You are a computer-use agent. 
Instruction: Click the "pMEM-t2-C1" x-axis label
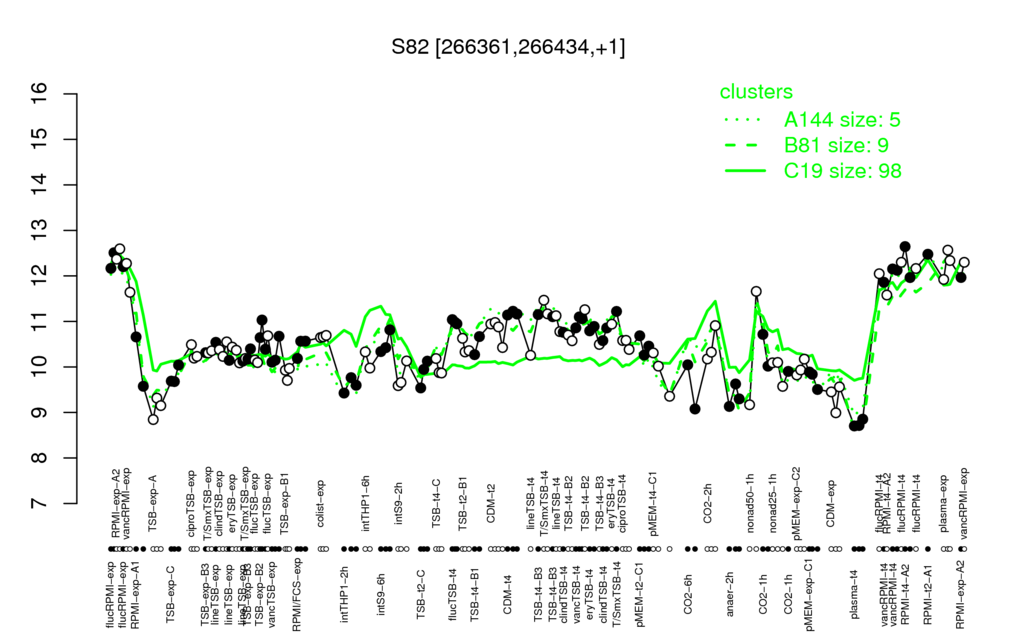tap(641, 592)
